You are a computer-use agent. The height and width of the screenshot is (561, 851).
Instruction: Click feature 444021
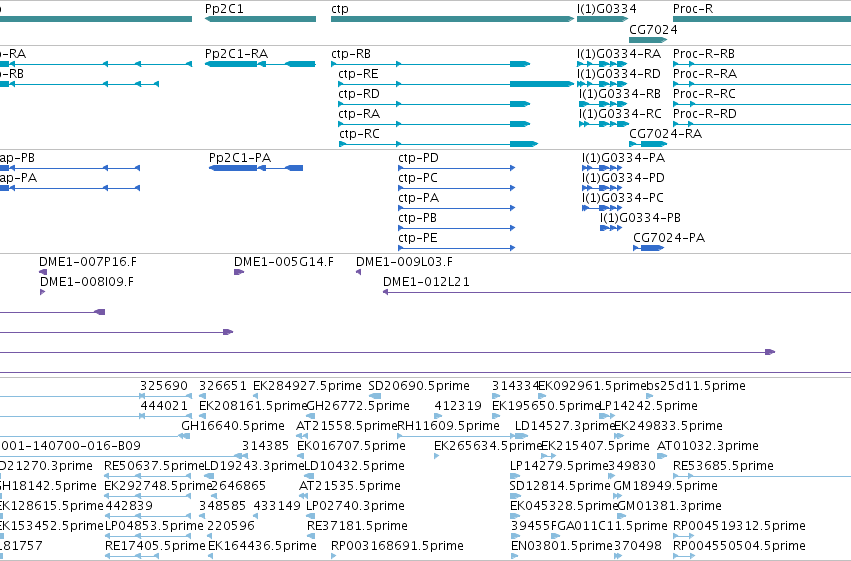point(164,406)
